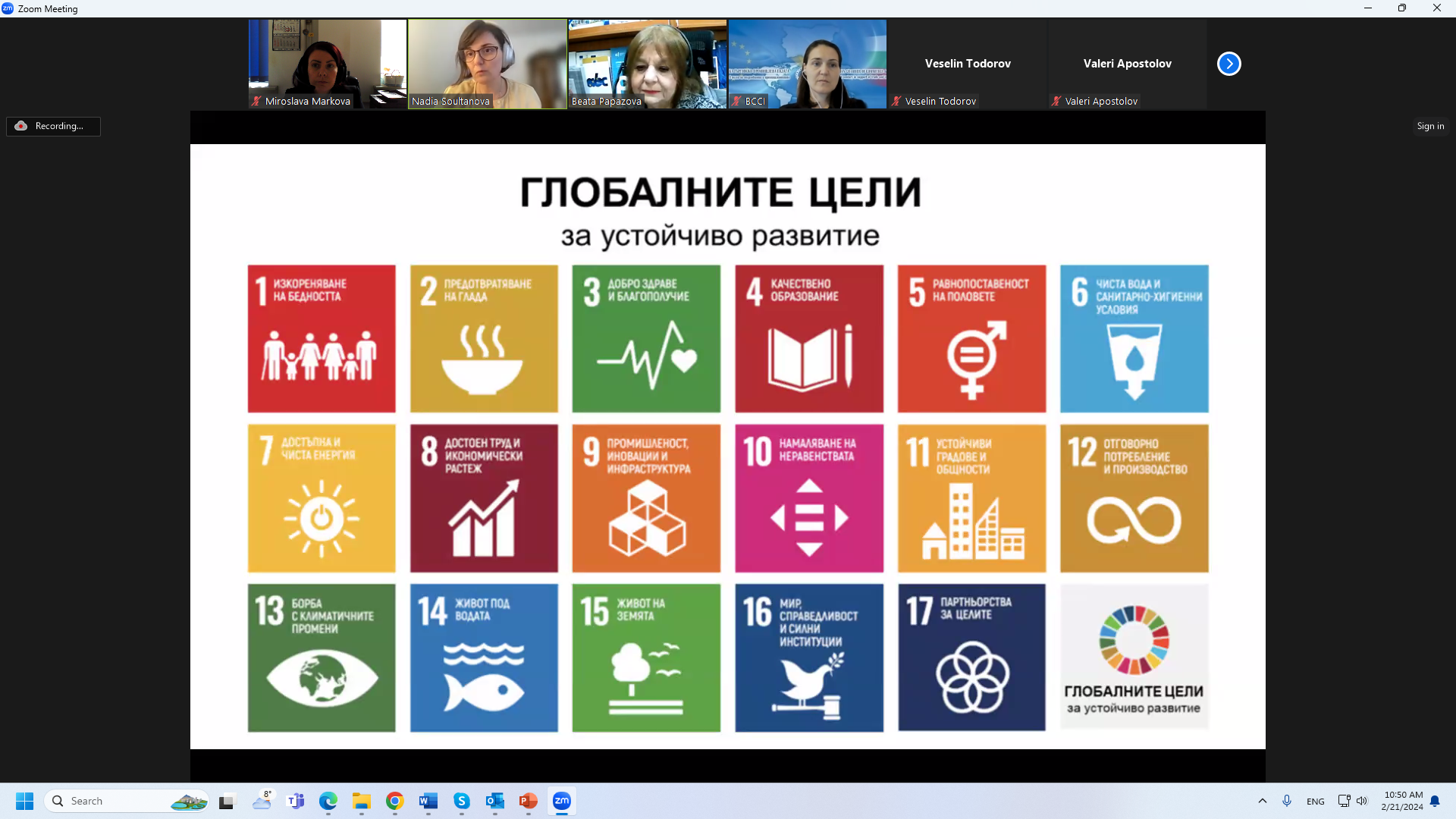Viewport: 1456px width, 819px height.
Task: Click the microphone tray icon
Action: [1287, 801]
